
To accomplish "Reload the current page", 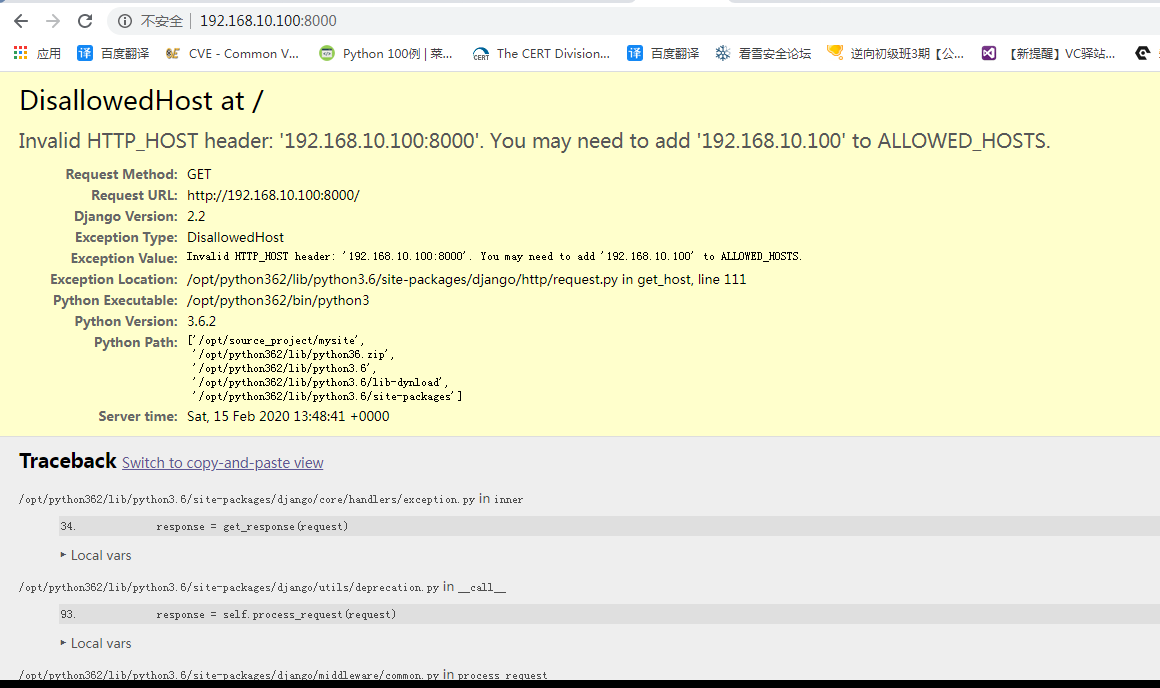I will [x=85, y=21].
